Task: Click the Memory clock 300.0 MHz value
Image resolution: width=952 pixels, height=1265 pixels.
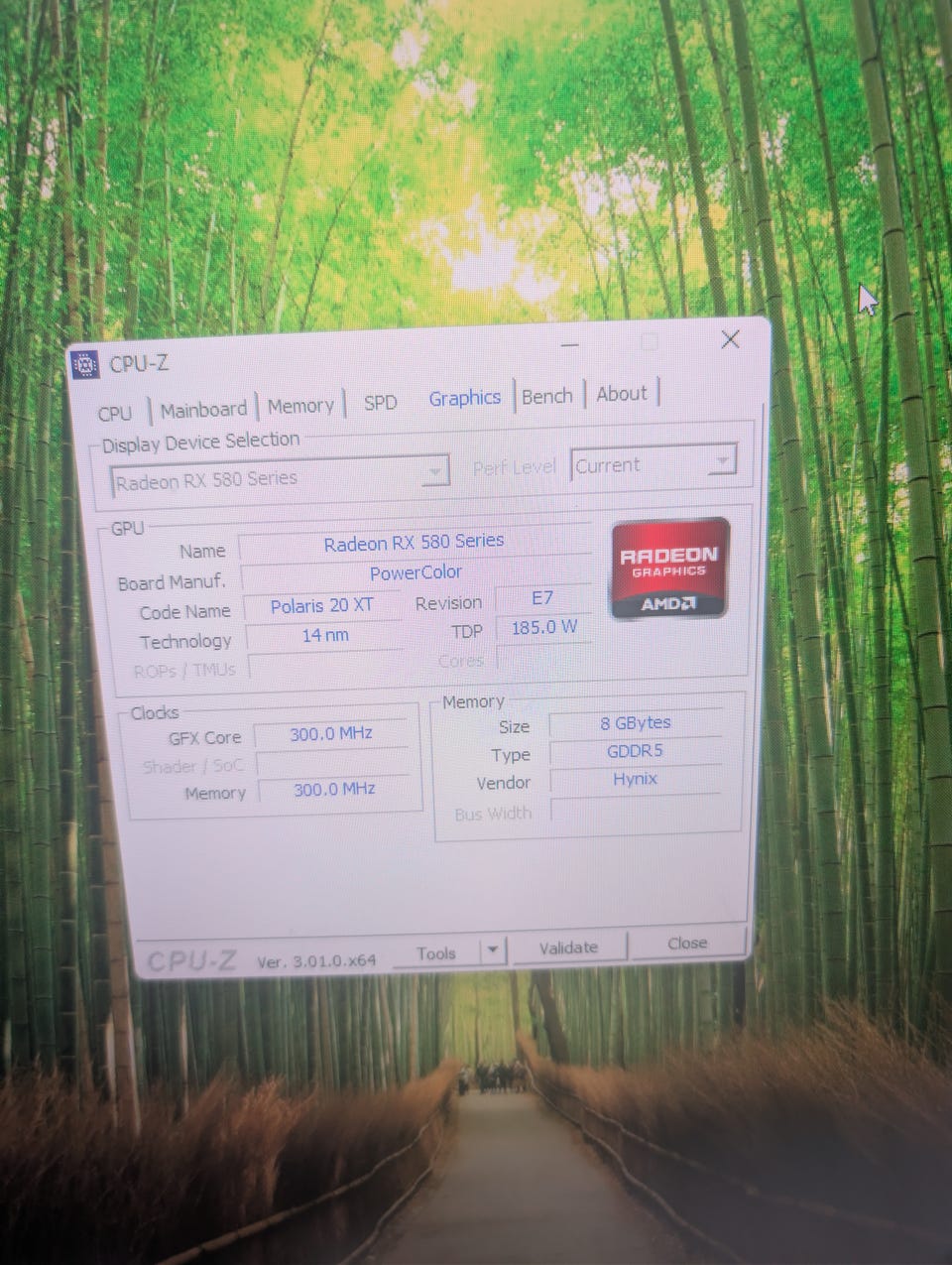Action: coord(334,789)
